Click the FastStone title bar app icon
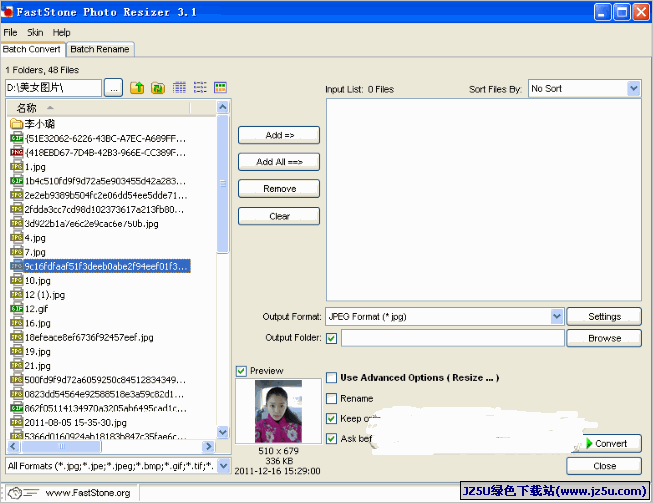This screenshot has width=653, height=503. click(7, 11)
